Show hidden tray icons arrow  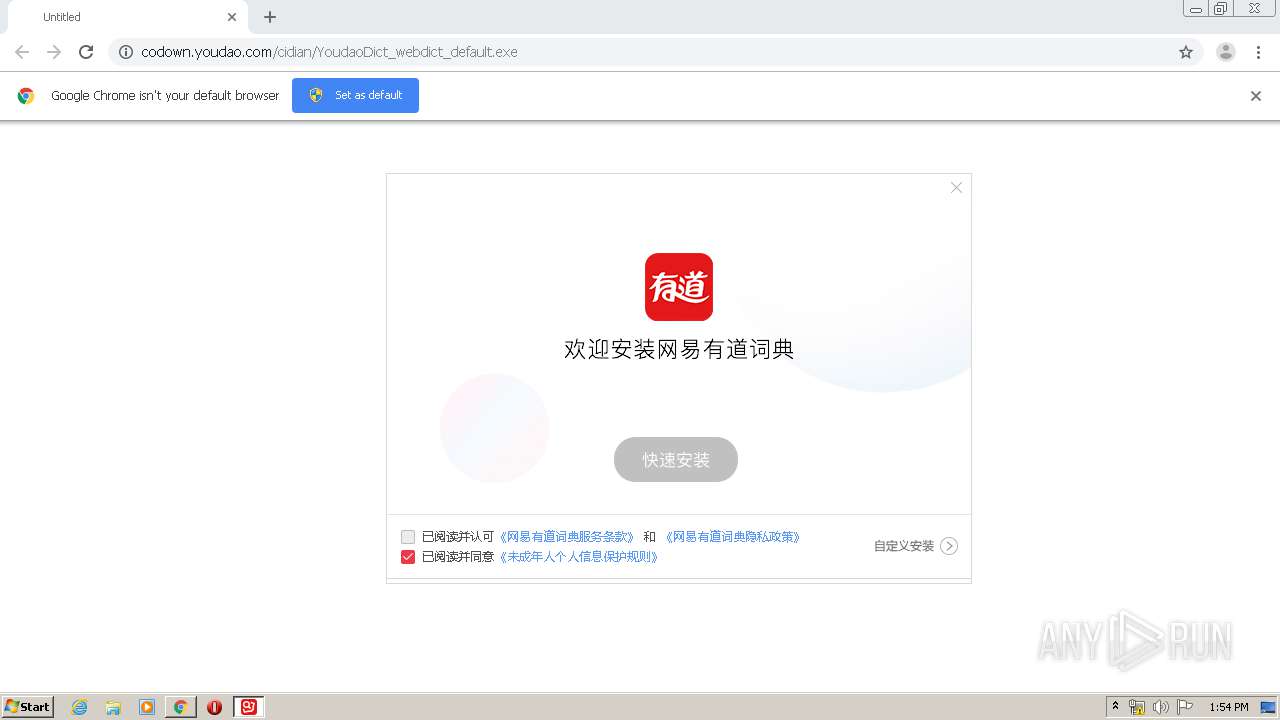[1116, 707]
